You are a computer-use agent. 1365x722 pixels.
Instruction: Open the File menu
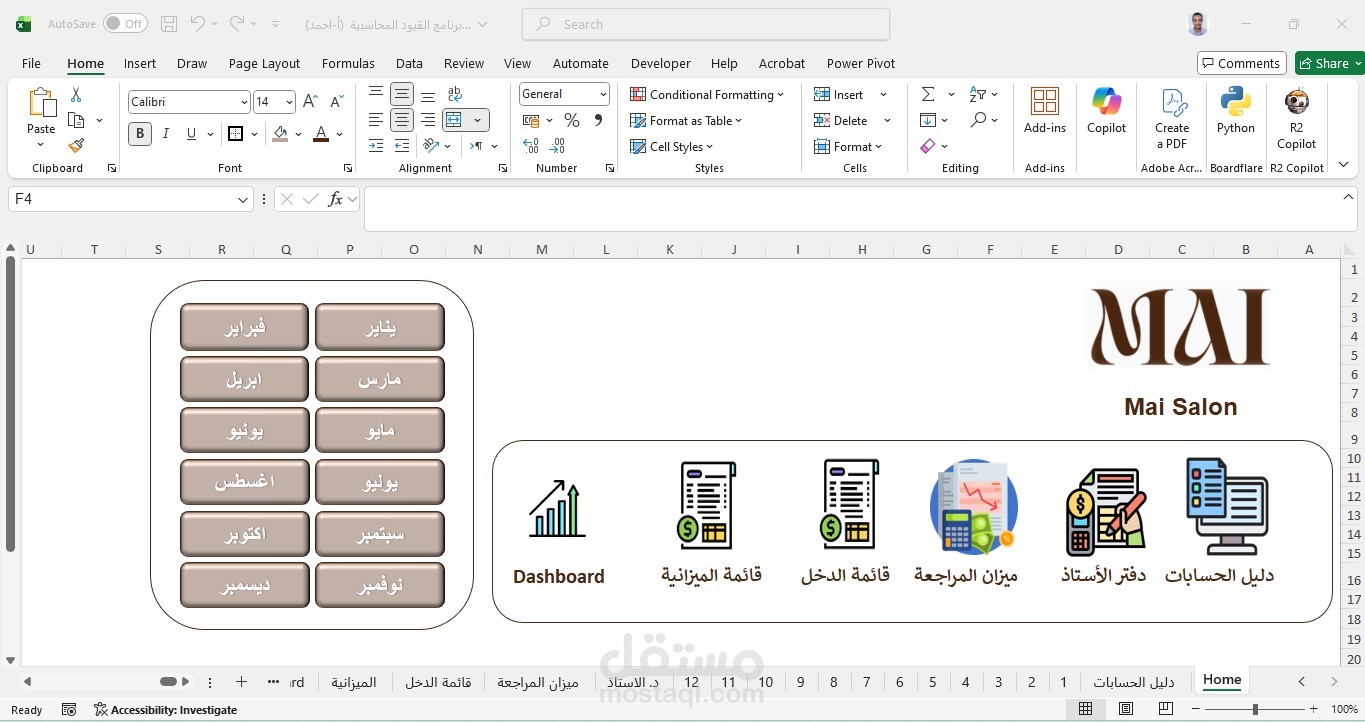click(31, 63)
